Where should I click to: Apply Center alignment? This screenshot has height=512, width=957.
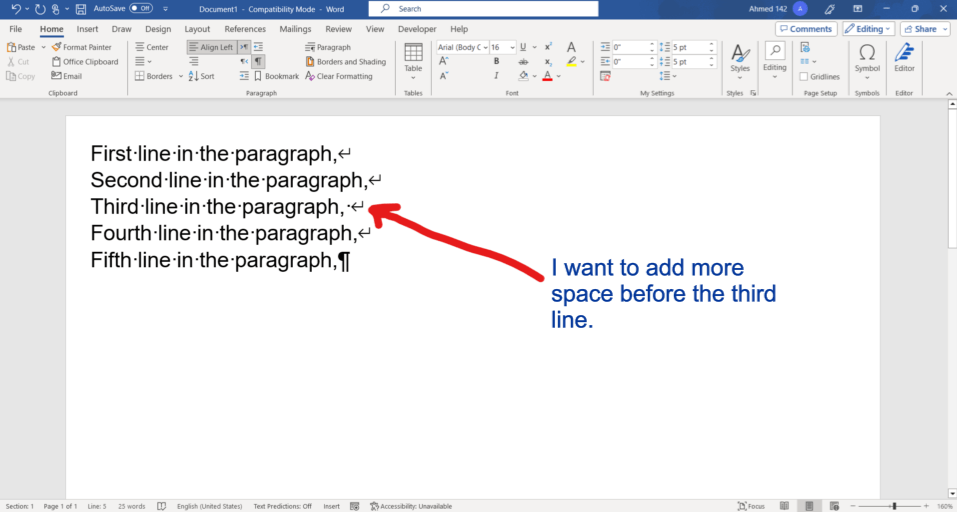tap(151, 47)
